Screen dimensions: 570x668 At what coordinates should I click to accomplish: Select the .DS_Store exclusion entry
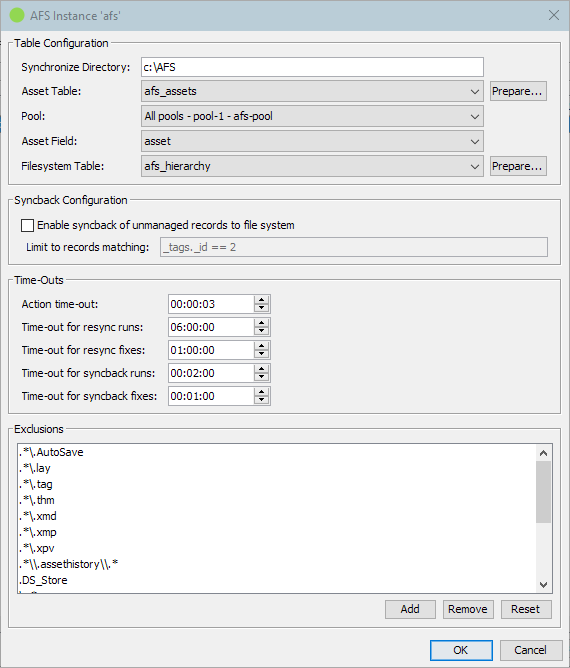click(276, 580)
